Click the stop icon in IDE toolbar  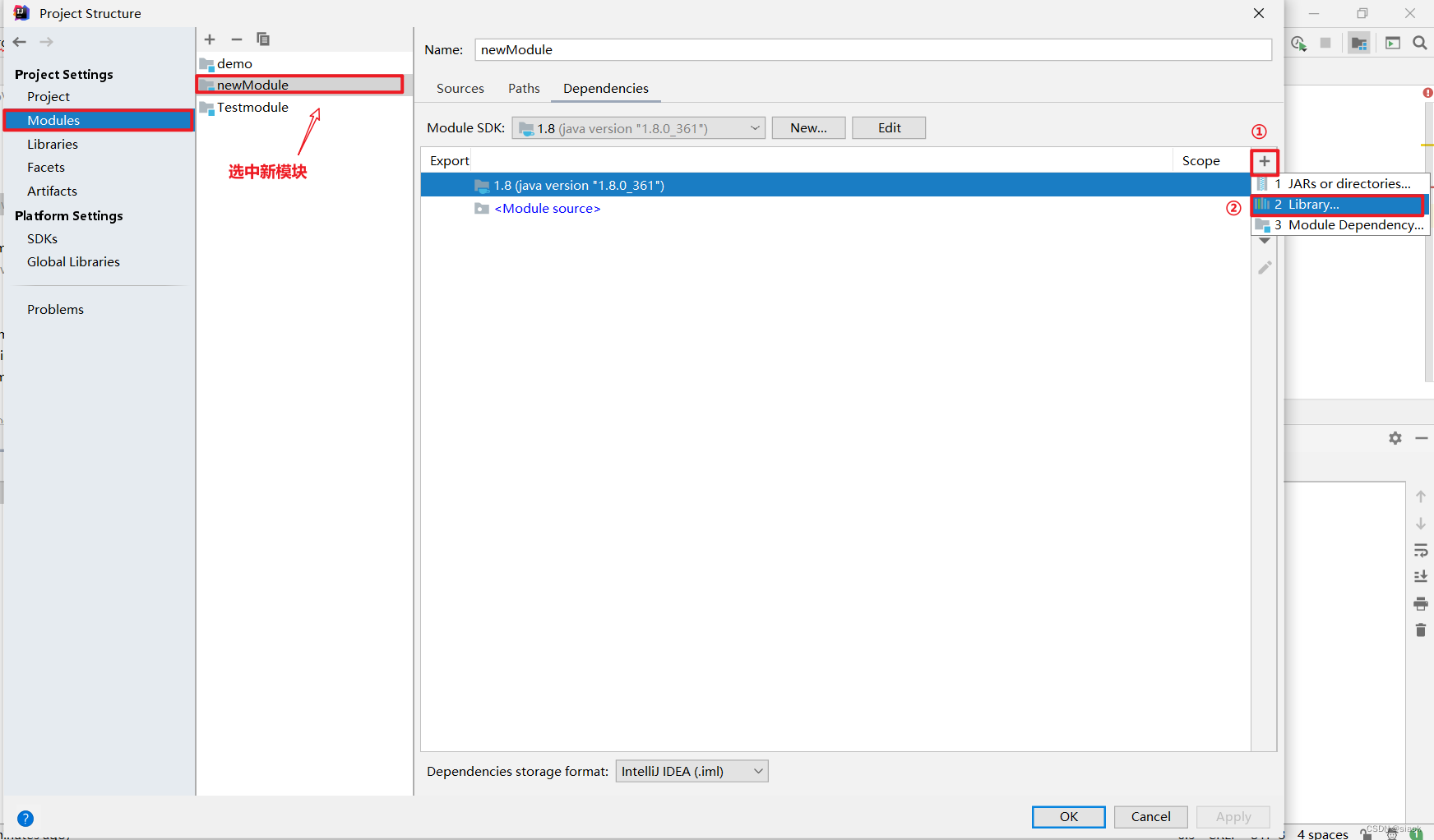[1325, 43]
